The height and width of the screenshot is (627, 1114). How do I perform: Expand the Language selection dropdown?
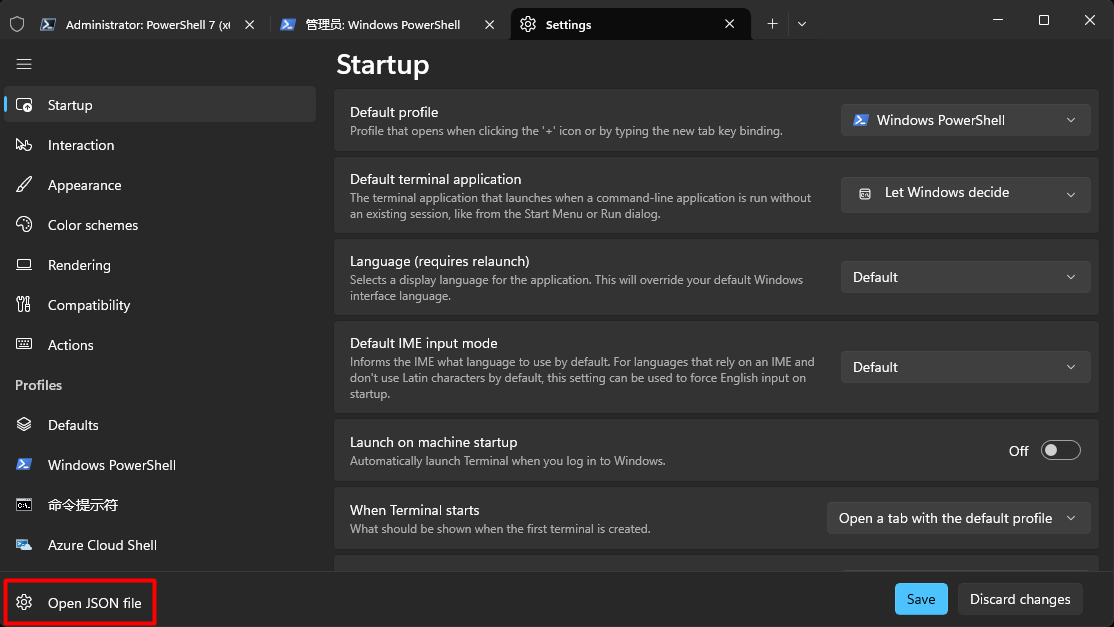(x=966, y=277)
